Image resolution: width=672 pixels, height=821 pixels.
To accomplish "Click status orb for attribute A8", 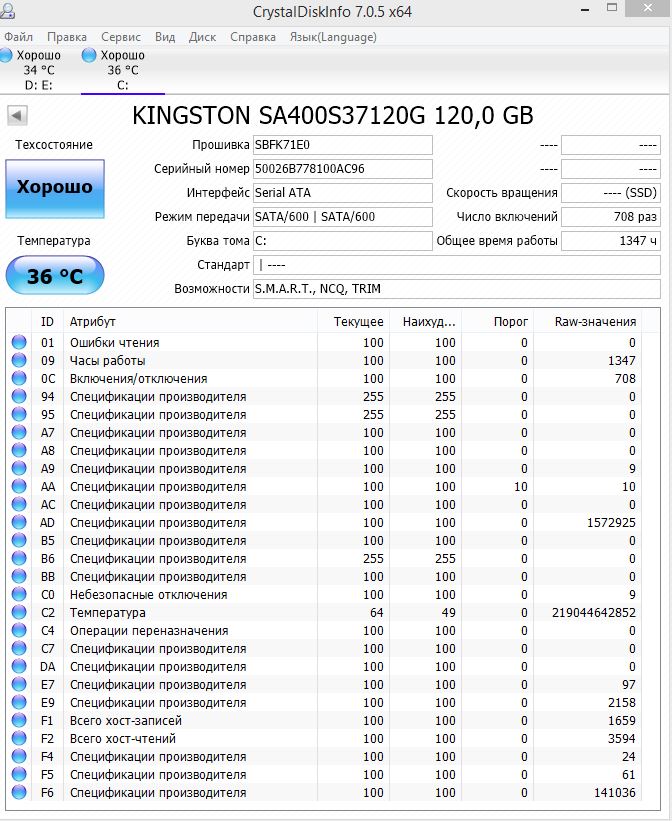I will click(x=19, y=450).
